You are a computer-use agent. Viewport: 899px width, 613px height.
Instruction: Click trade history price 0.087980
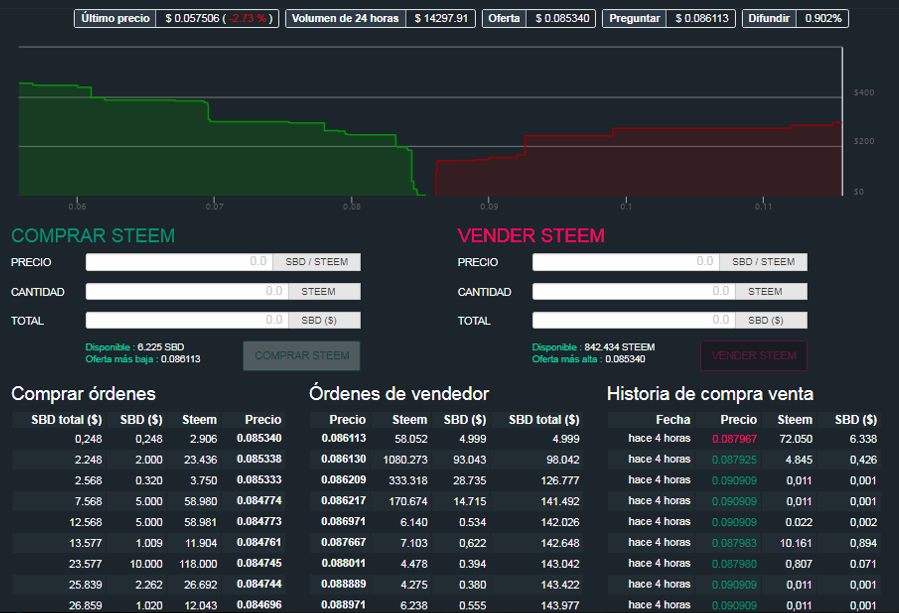click(734, 564)
